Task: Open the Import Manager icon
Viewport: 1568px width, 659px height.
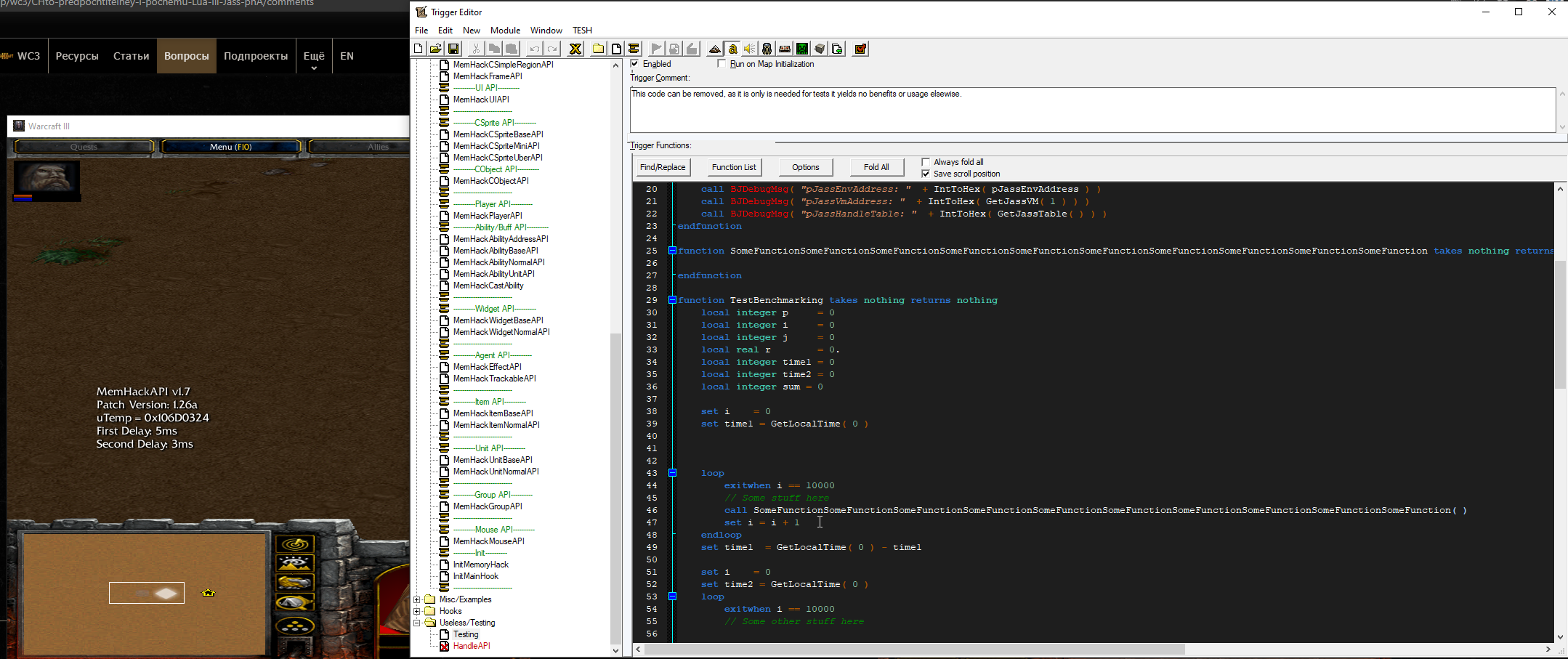Action: coord(837,49)
